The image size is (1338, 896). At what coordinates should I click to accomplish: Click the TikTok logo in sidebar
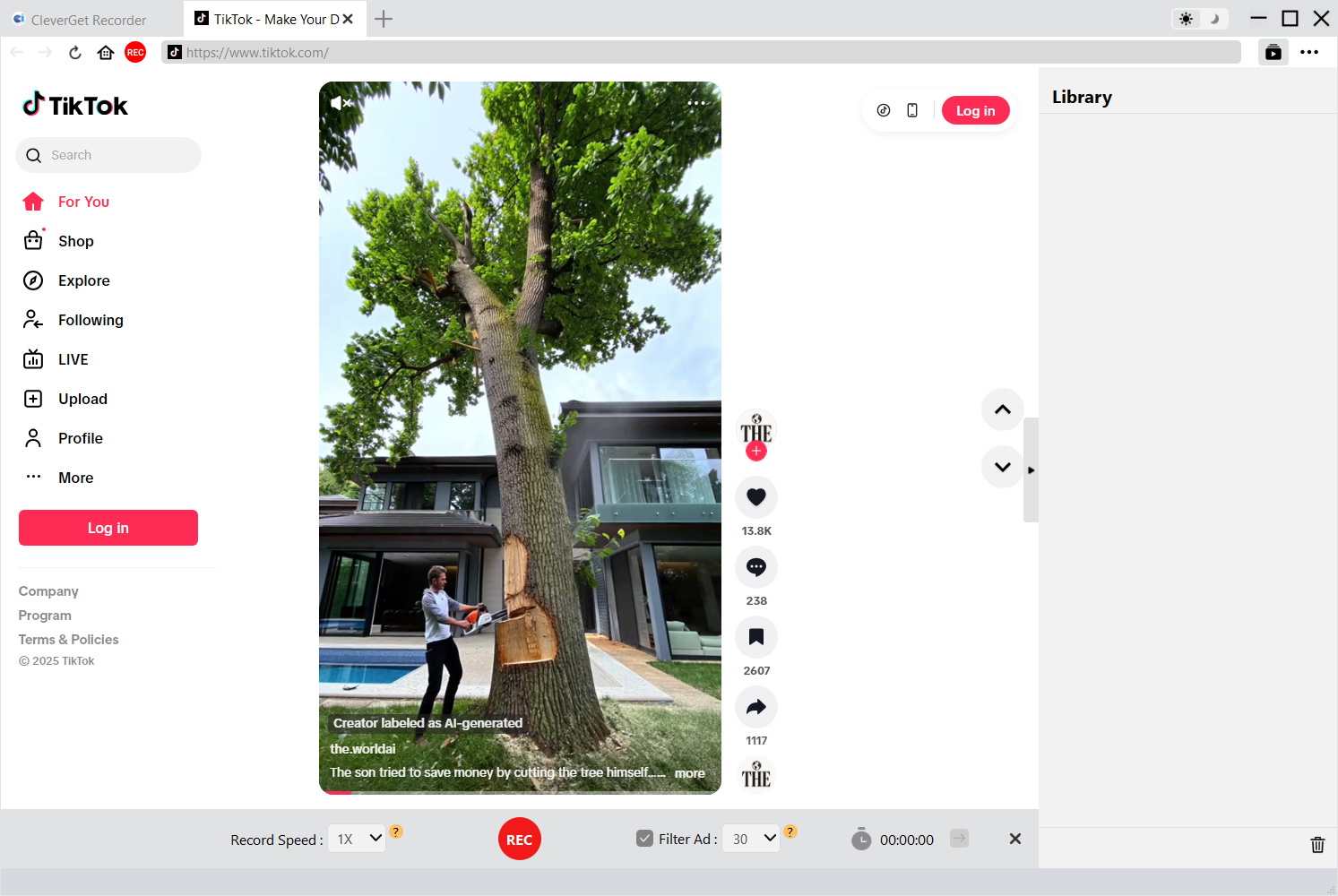[75, 105]
